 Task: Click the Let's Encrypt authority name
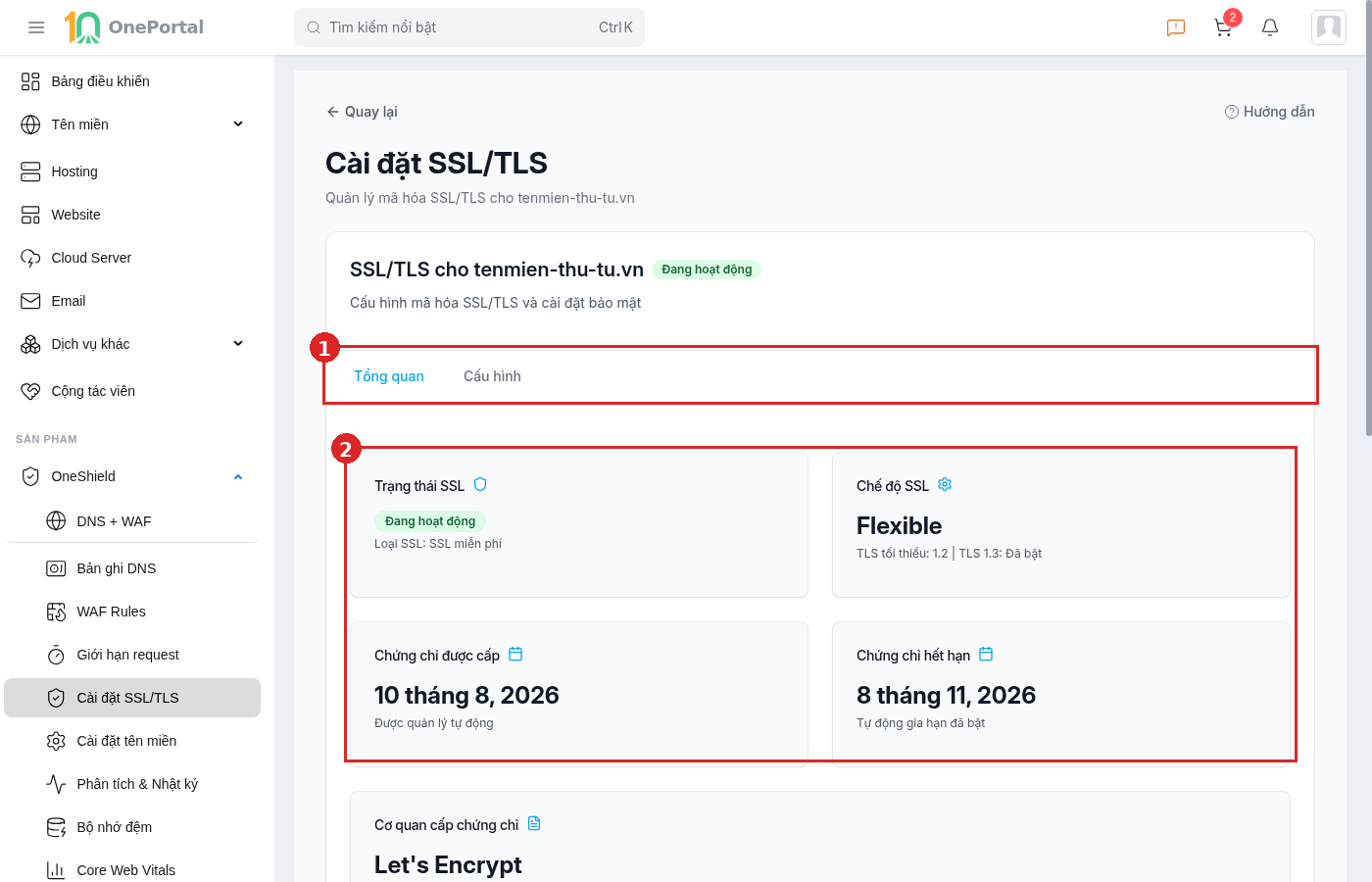448,864
